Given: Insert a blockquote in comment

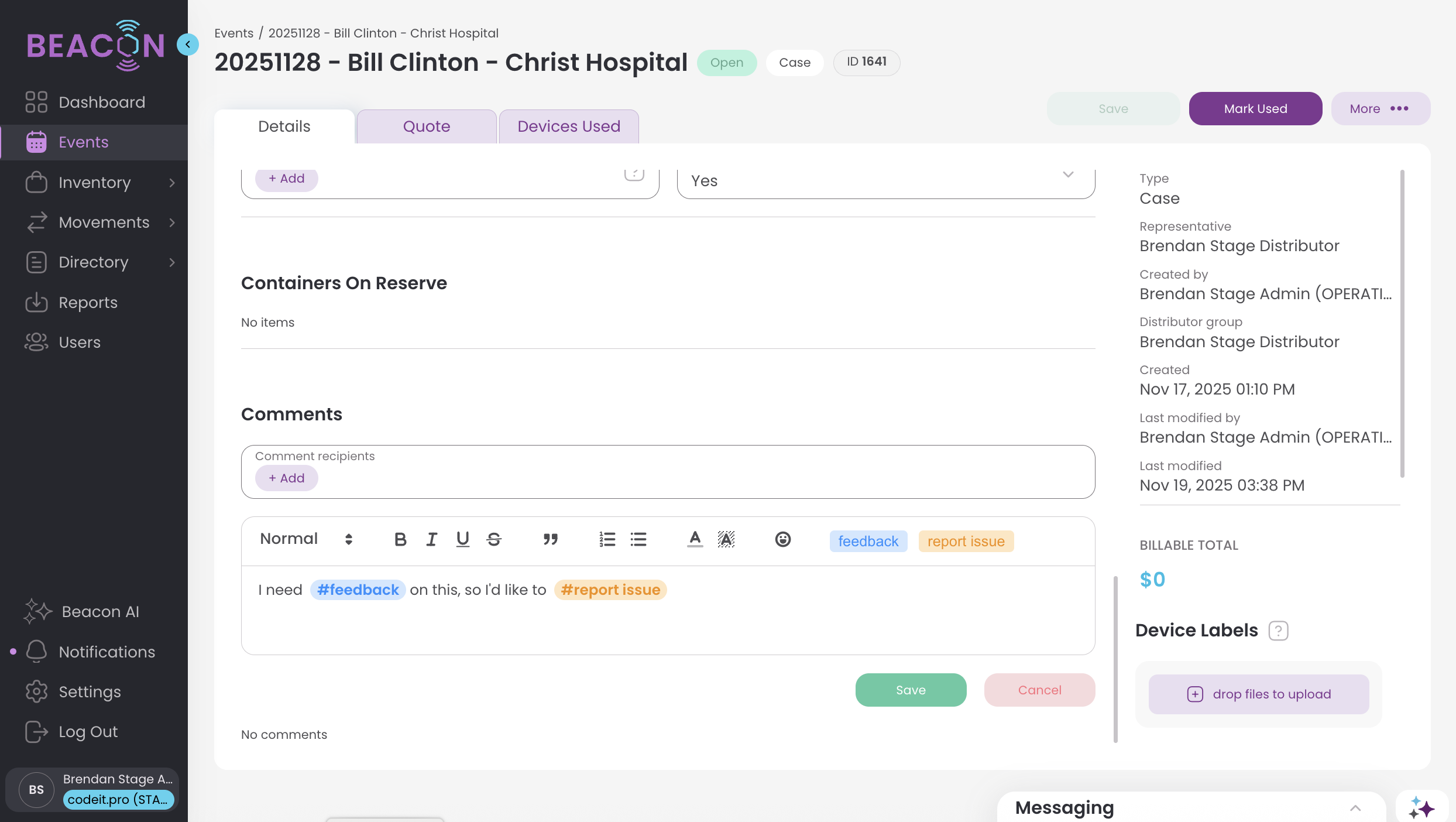Looking at the screenshot, I should pos(550,539).
